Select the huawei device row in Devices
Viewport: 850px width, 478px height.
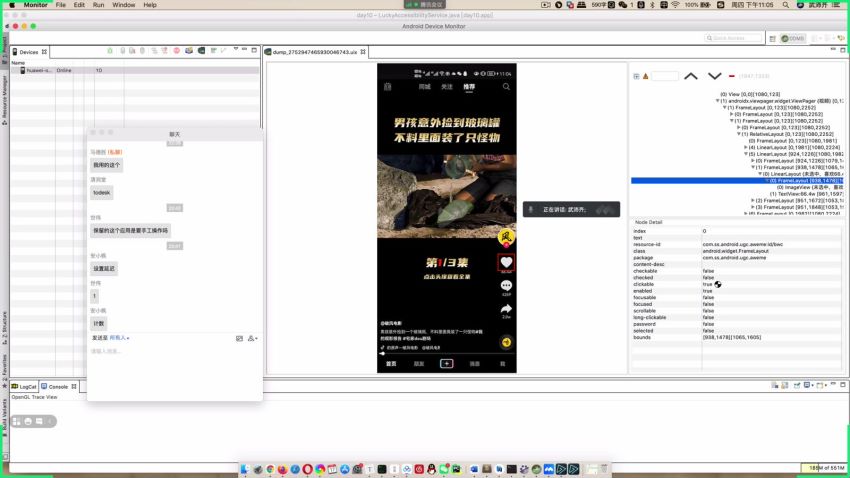point(134,70)
